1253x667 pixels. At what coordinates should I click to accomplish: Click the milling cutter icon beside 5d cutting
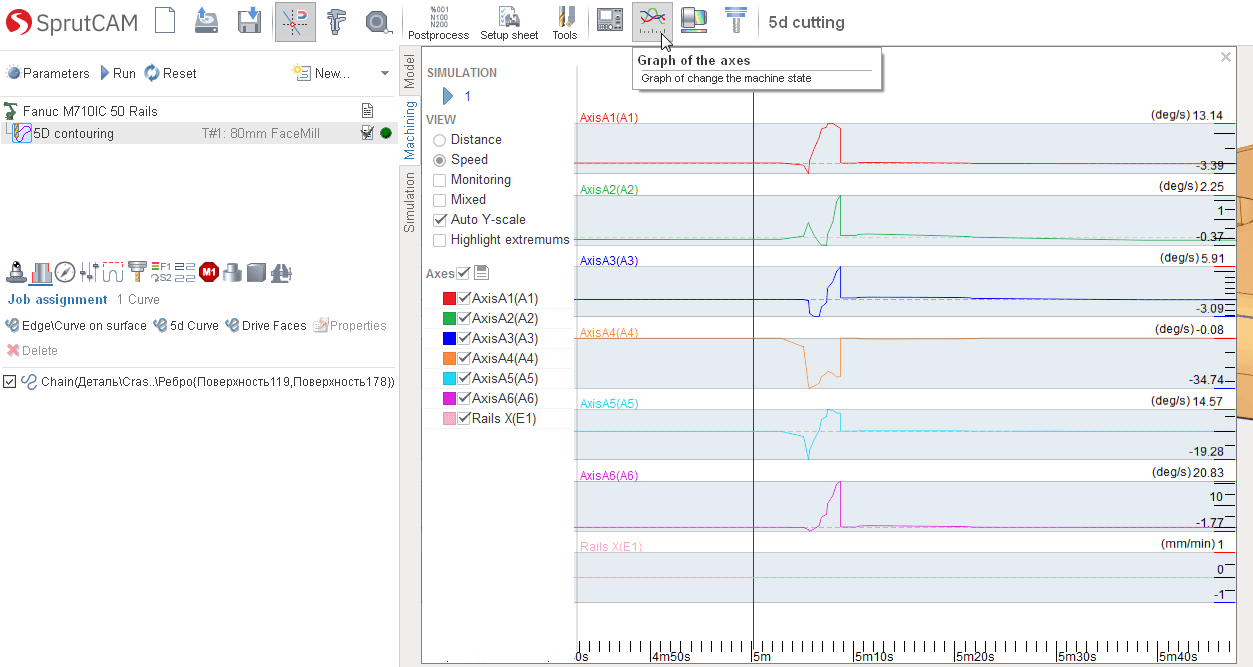pyautogui.click(x=736, y=19)
